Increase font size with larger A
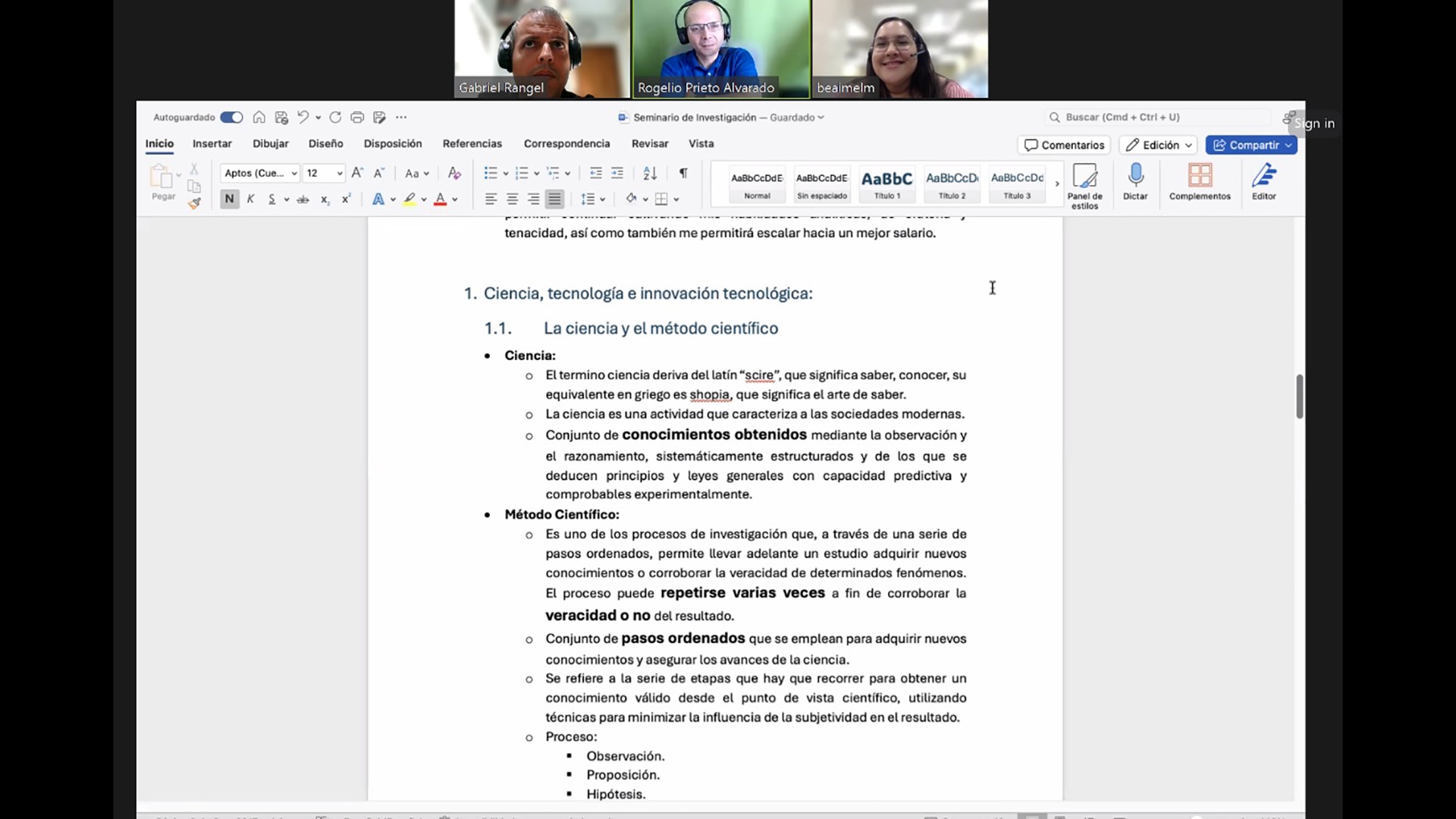 click(x=357, y=173)
